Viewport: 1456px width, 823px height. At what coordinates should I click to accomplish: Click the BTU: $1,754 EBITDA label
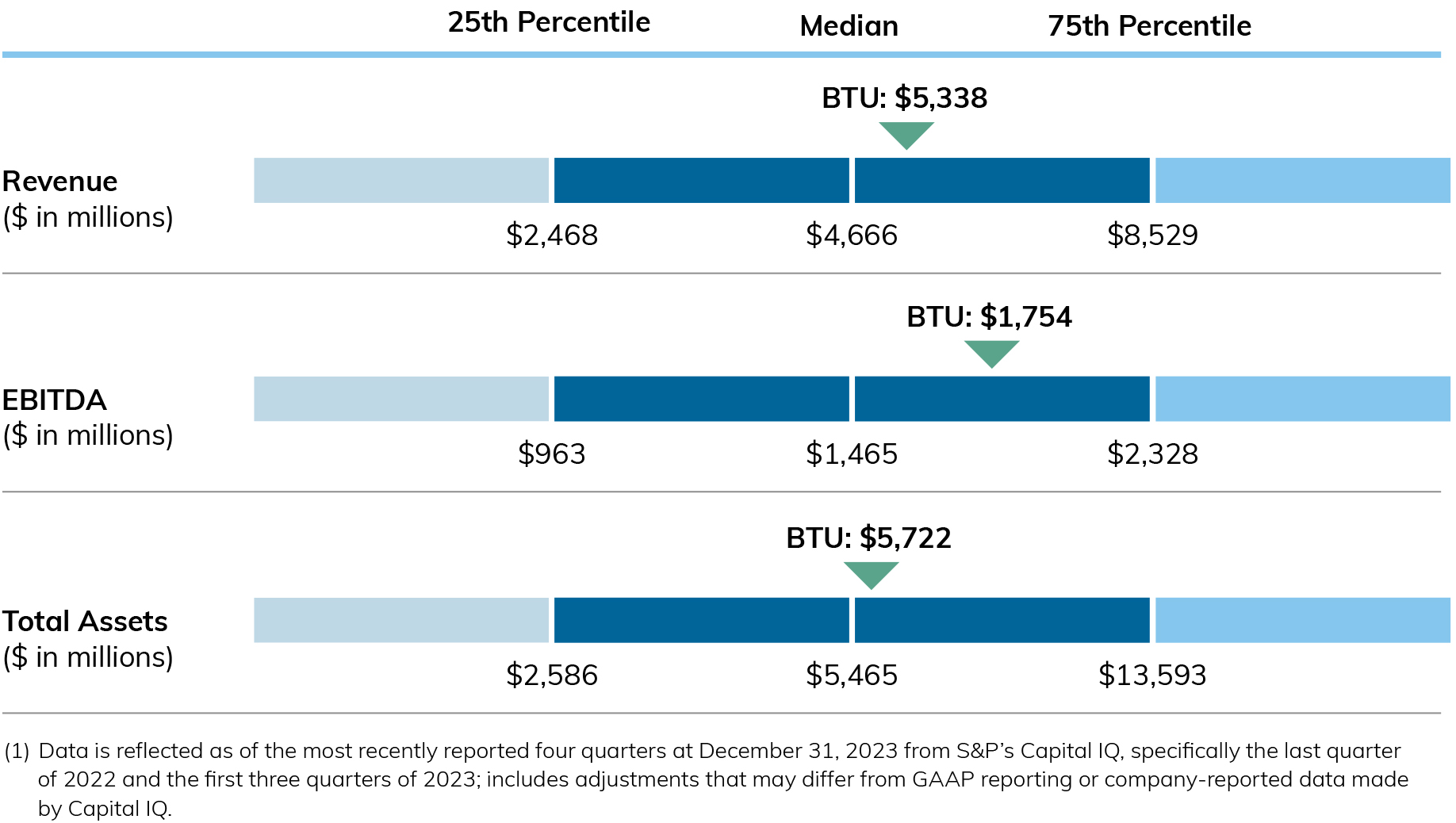(x=989, y=317)
